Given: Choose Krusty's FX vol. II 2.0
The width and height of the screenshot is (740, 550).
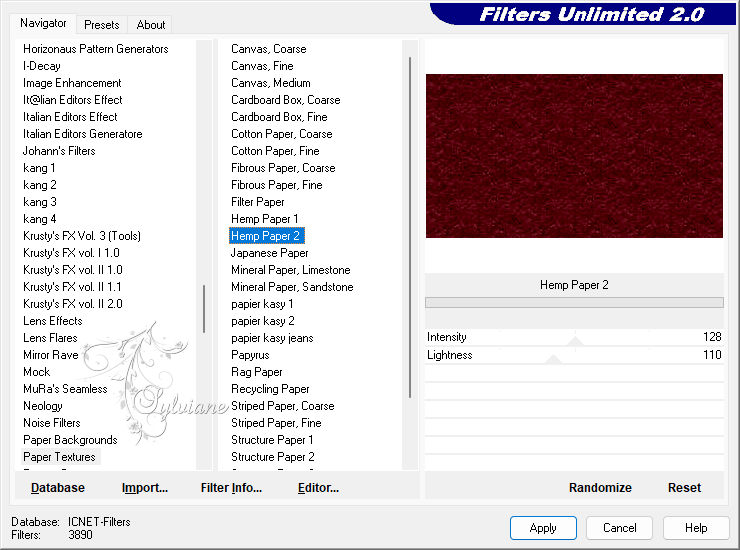Looking at the screenshot, I should tap(73, 304).
